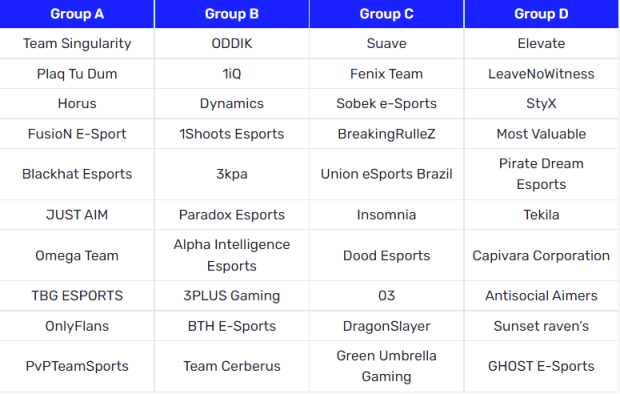Click the Fenix Team entry
The image size is (620, 394).
386,74
